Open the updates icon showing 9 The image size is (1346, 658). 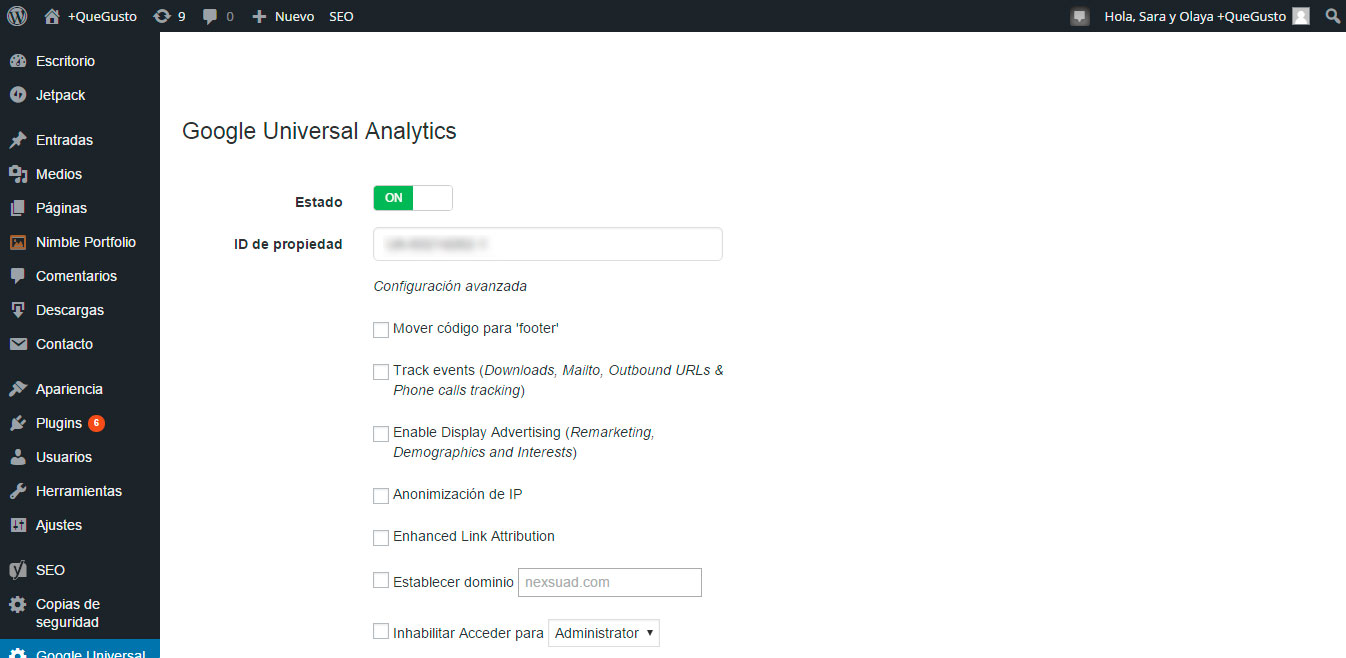161,16
